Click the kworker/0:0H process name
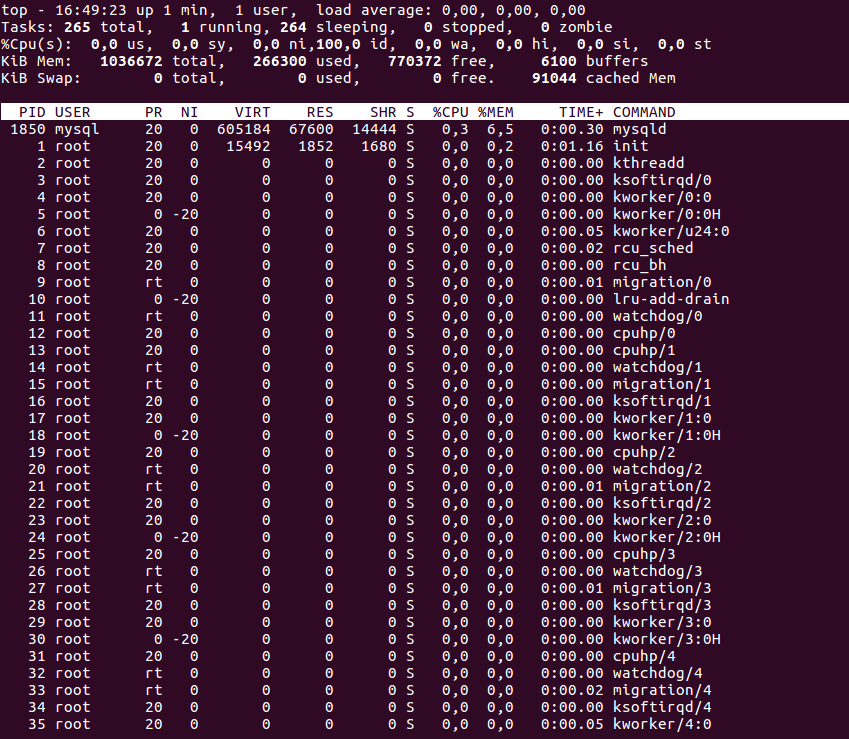Screen dimensions: 849x739 click(x=667, y=214)
